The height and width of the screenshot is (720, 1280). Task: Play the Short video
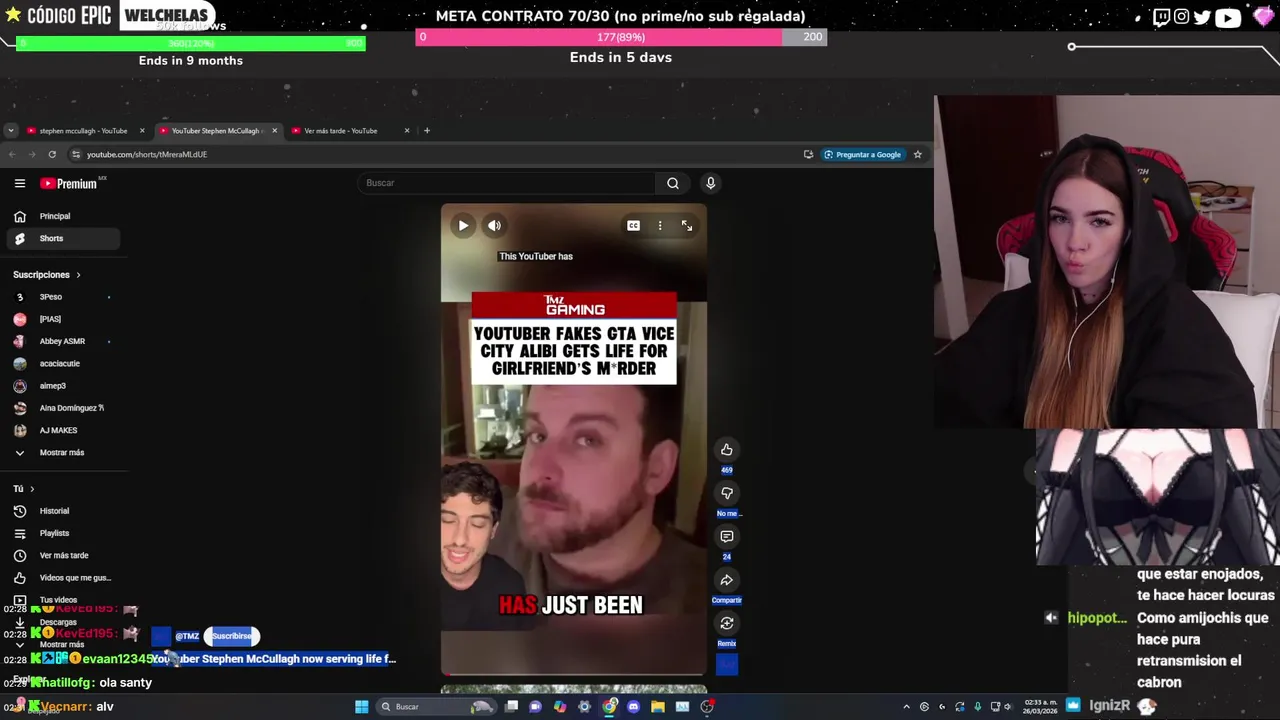(x=463, y=226)
